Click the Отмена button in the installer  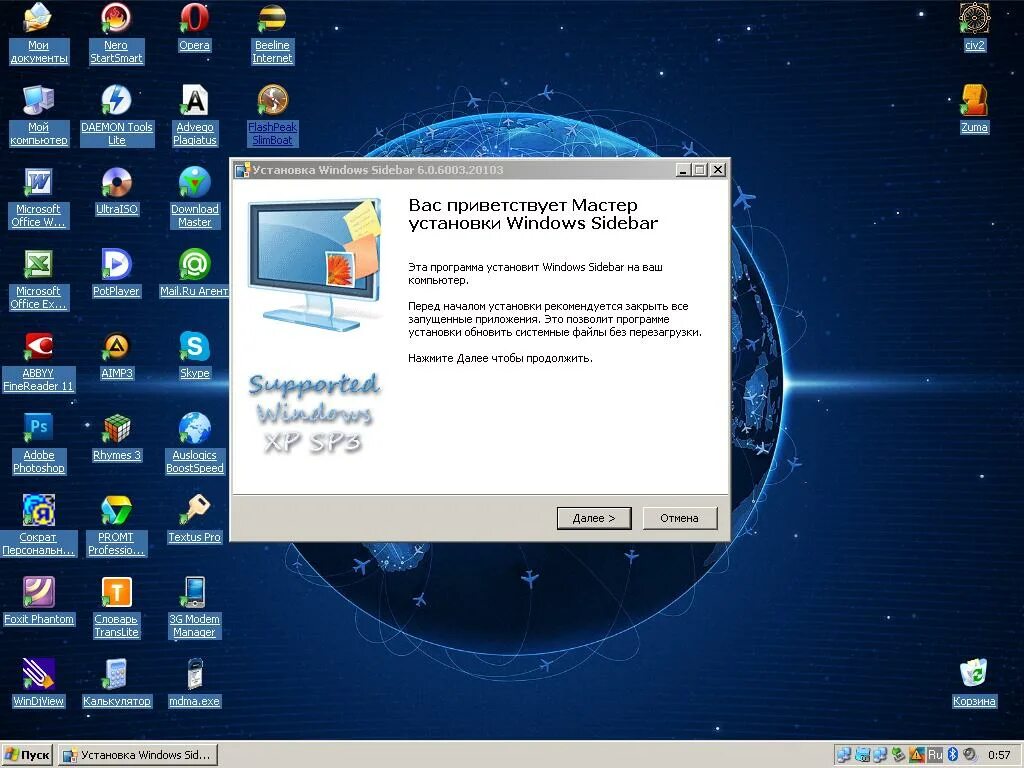click(679, 518)
